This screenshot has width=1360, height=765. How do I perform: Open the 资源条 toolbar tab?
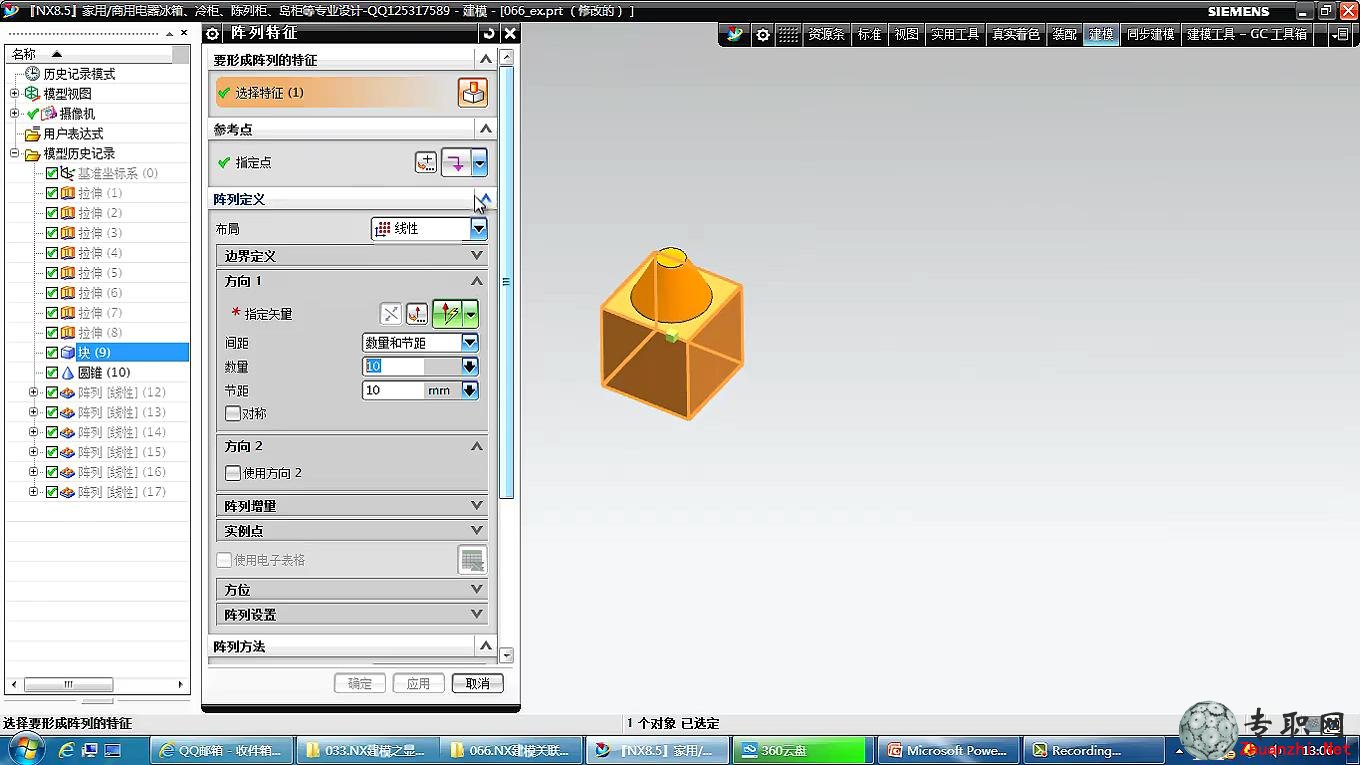[x=826, y=34]
